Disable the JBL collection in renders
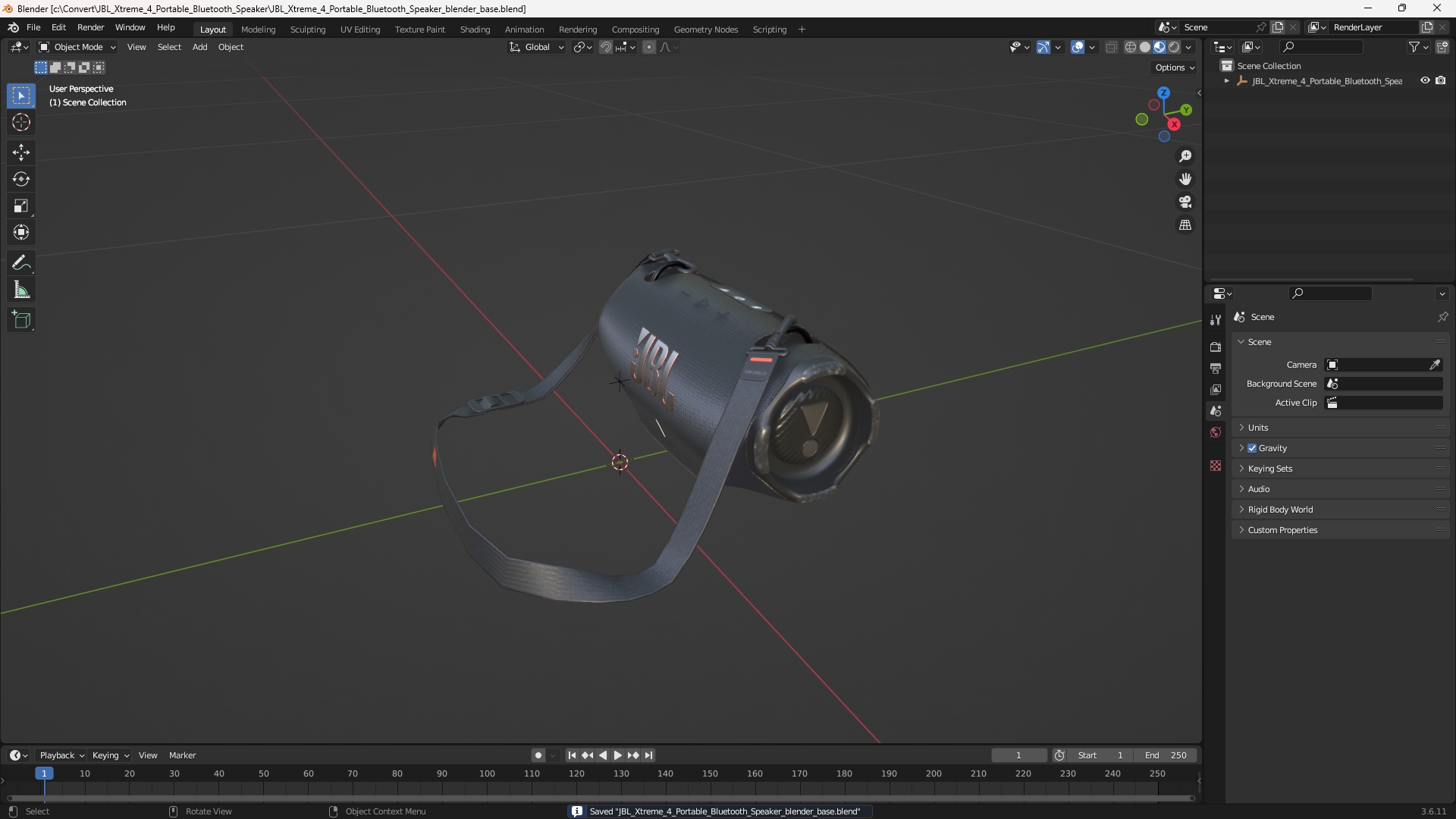Screen dimensions: 1456x819 click(1441, 80)
